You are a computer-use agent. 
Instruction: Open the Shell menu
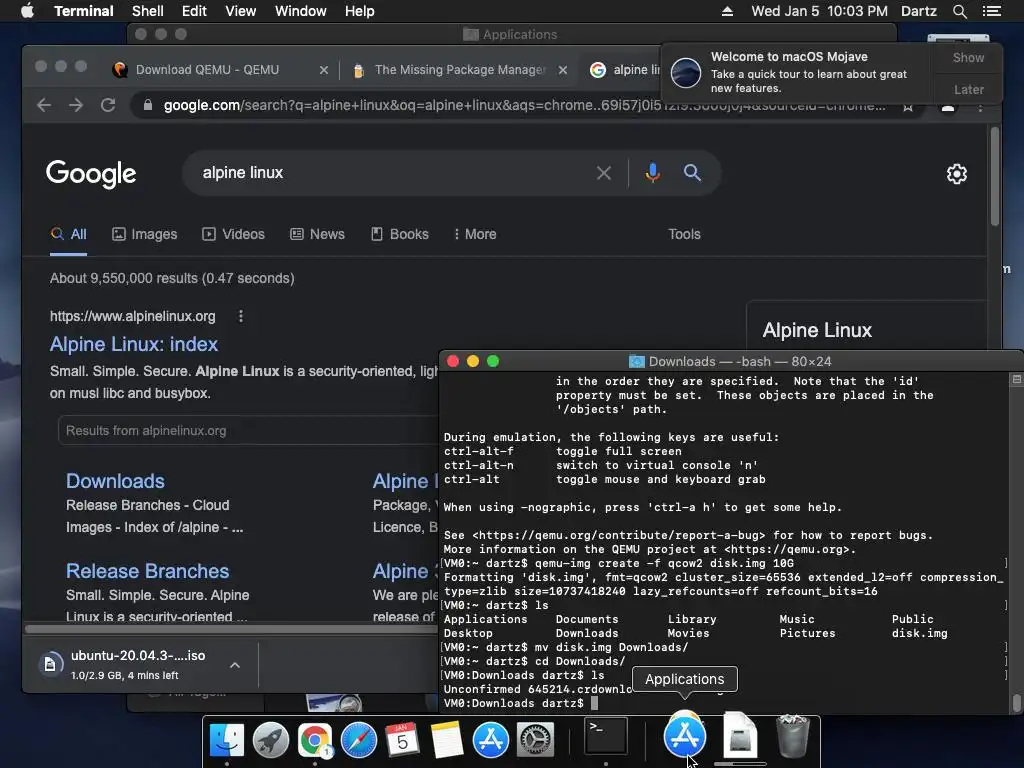pyautogui.click(x=148, y=11)
